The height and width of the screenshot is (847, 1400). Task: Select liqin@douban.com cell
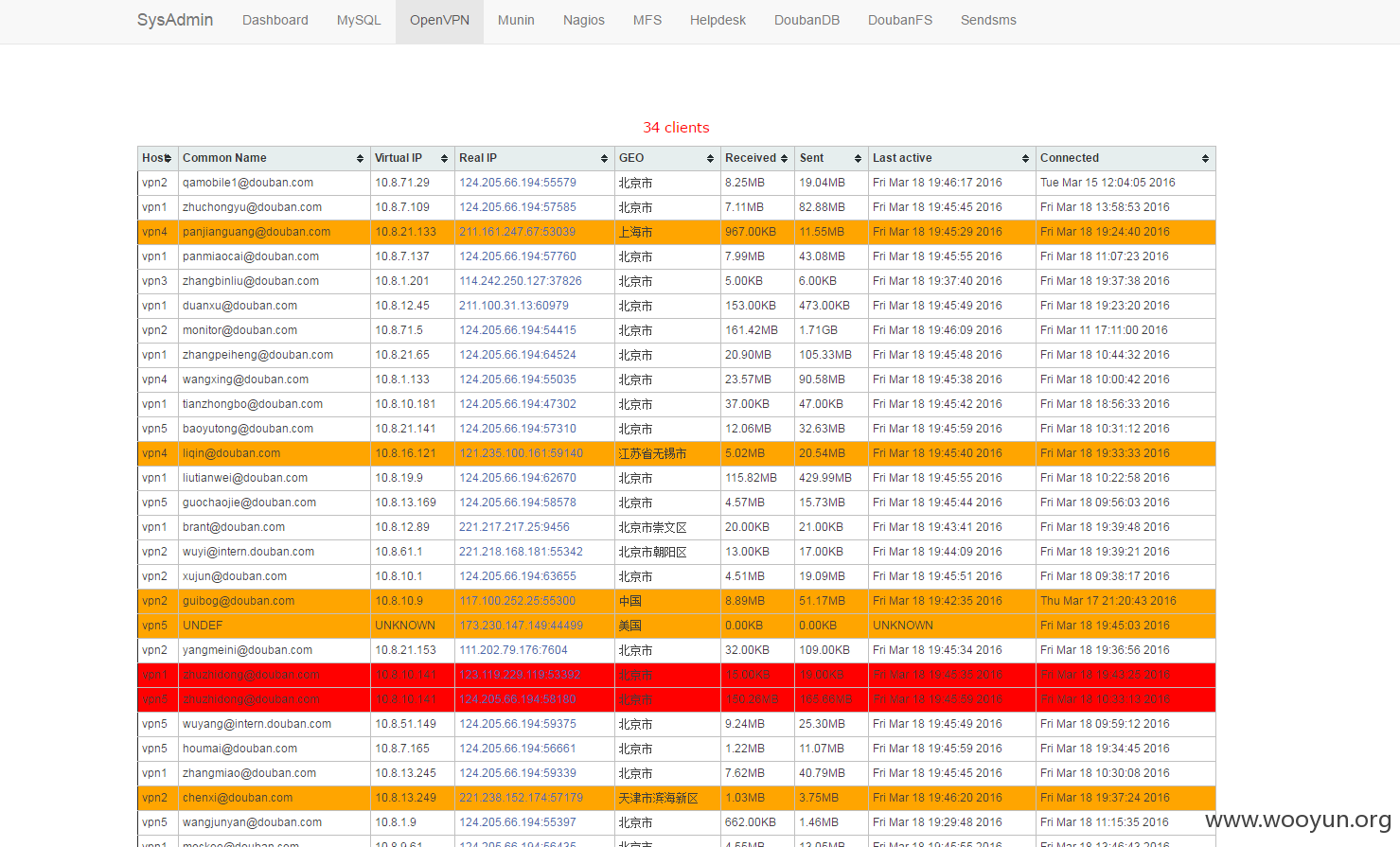(275, 453)
